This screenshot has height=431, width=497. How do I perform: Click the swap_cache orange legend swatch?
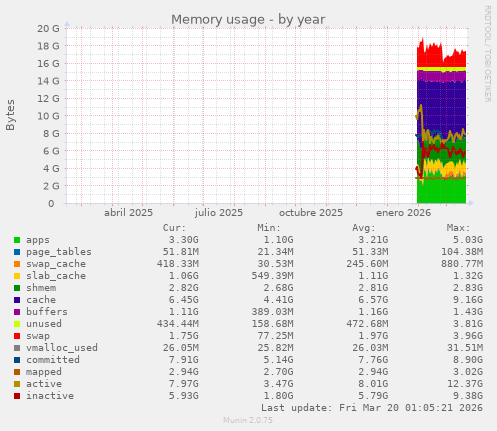17,264
